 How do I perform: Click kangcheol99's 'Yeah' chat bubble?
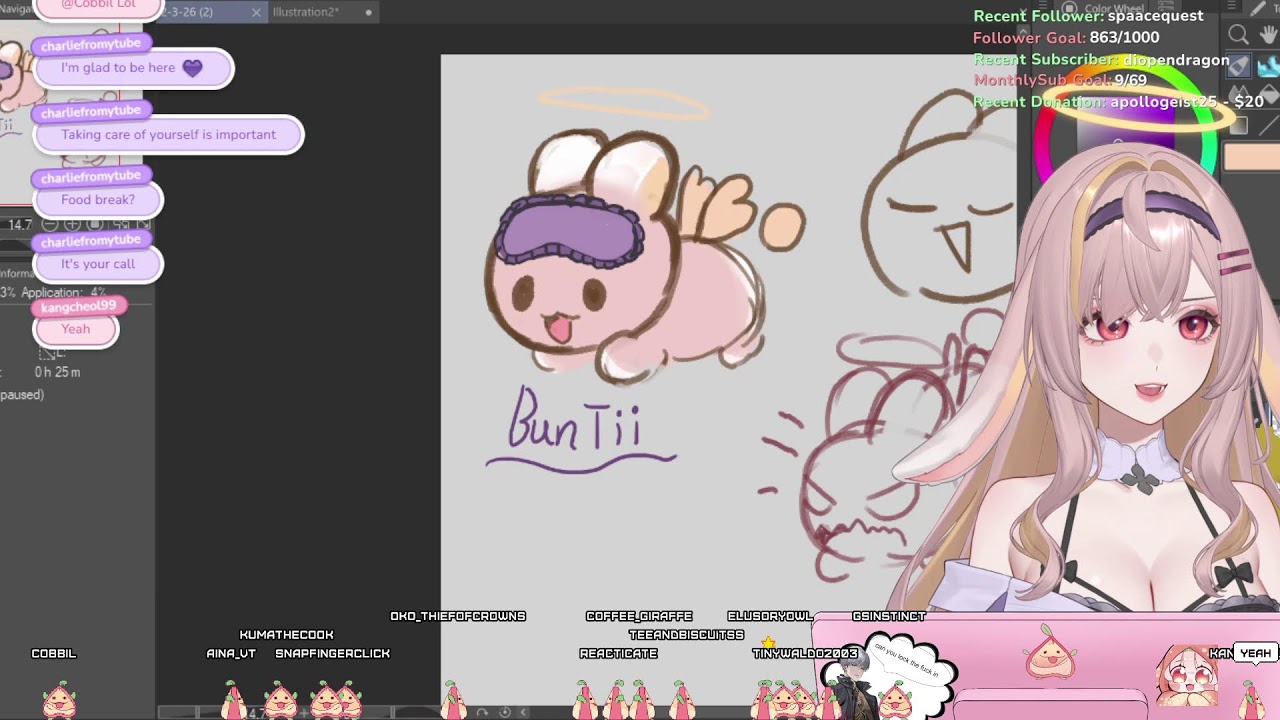coord(76,329)
